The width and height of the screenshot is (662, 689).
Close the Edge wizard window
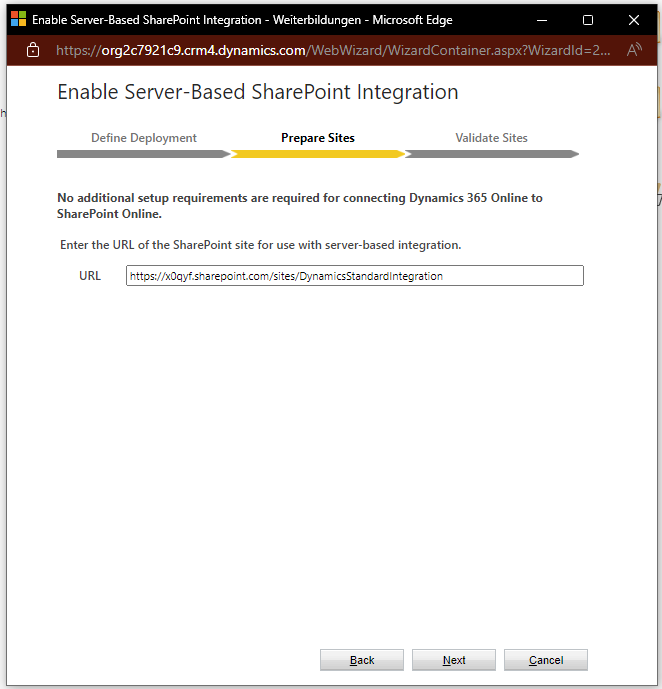click(633, 20)
